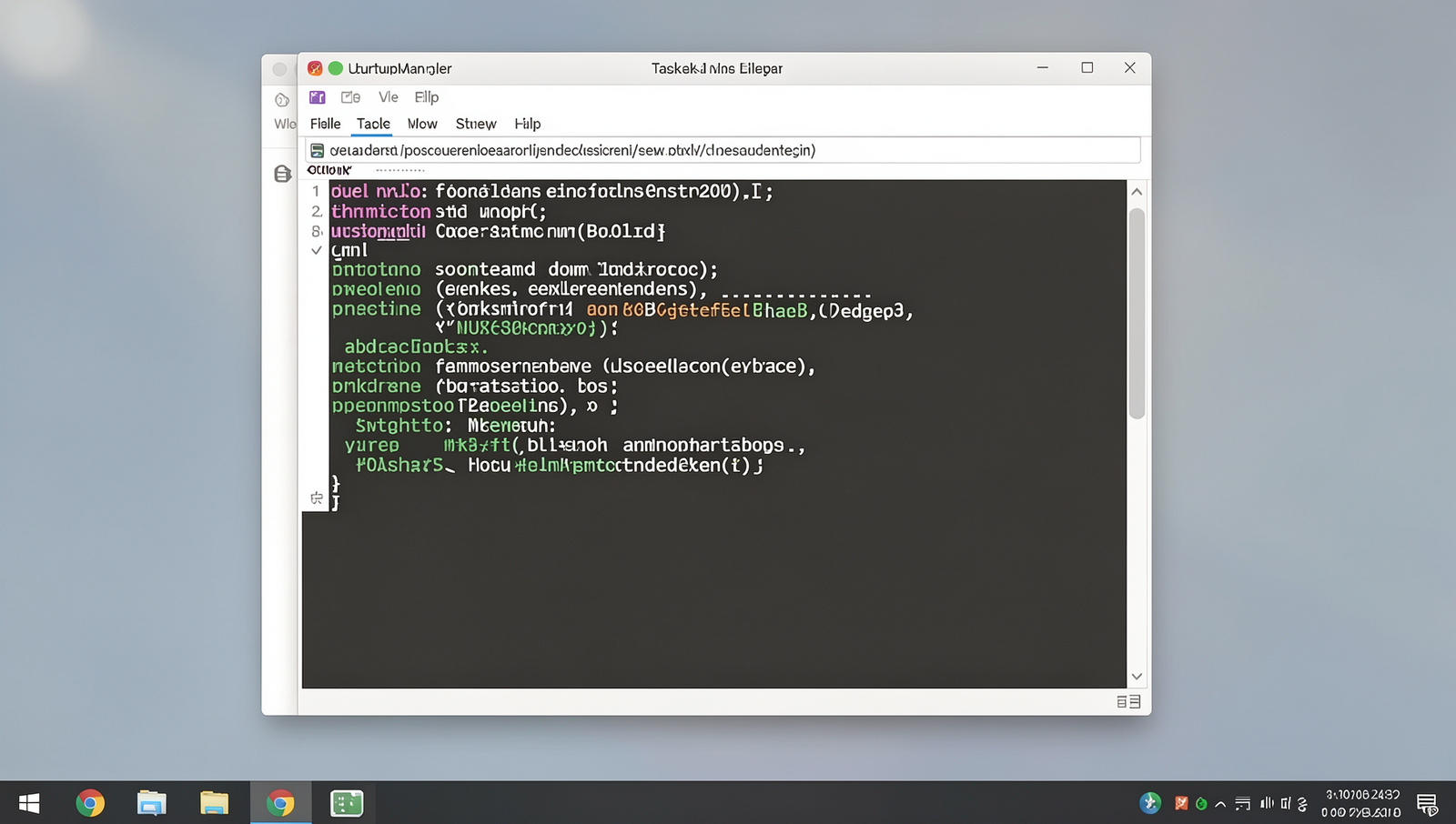
Task: Click the Vle toolbar item
Action: point(389,97)
